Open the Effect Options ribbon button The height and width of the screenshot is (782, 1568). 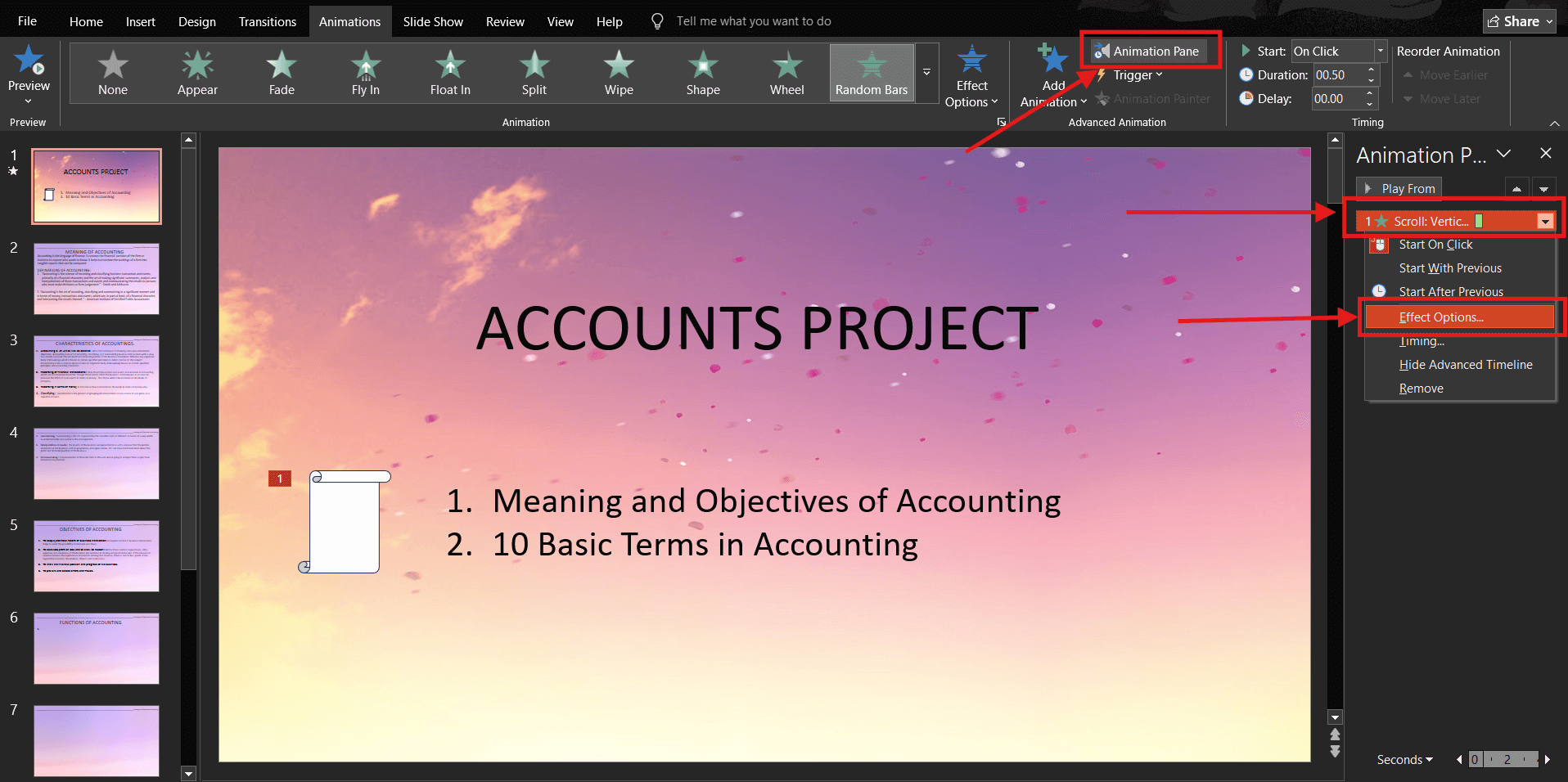971,76
